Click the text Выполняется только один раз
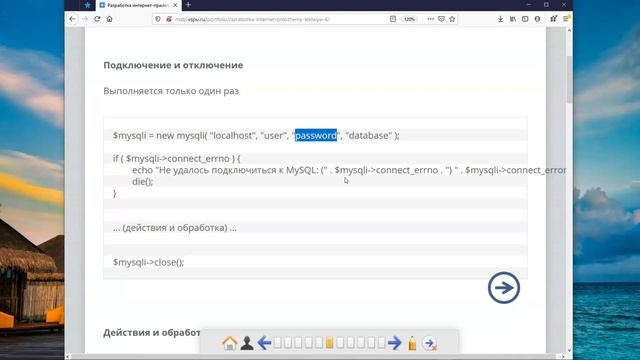The width and height of the screenshot is (640, 360). pyautogui.click(x=171, y=91)
